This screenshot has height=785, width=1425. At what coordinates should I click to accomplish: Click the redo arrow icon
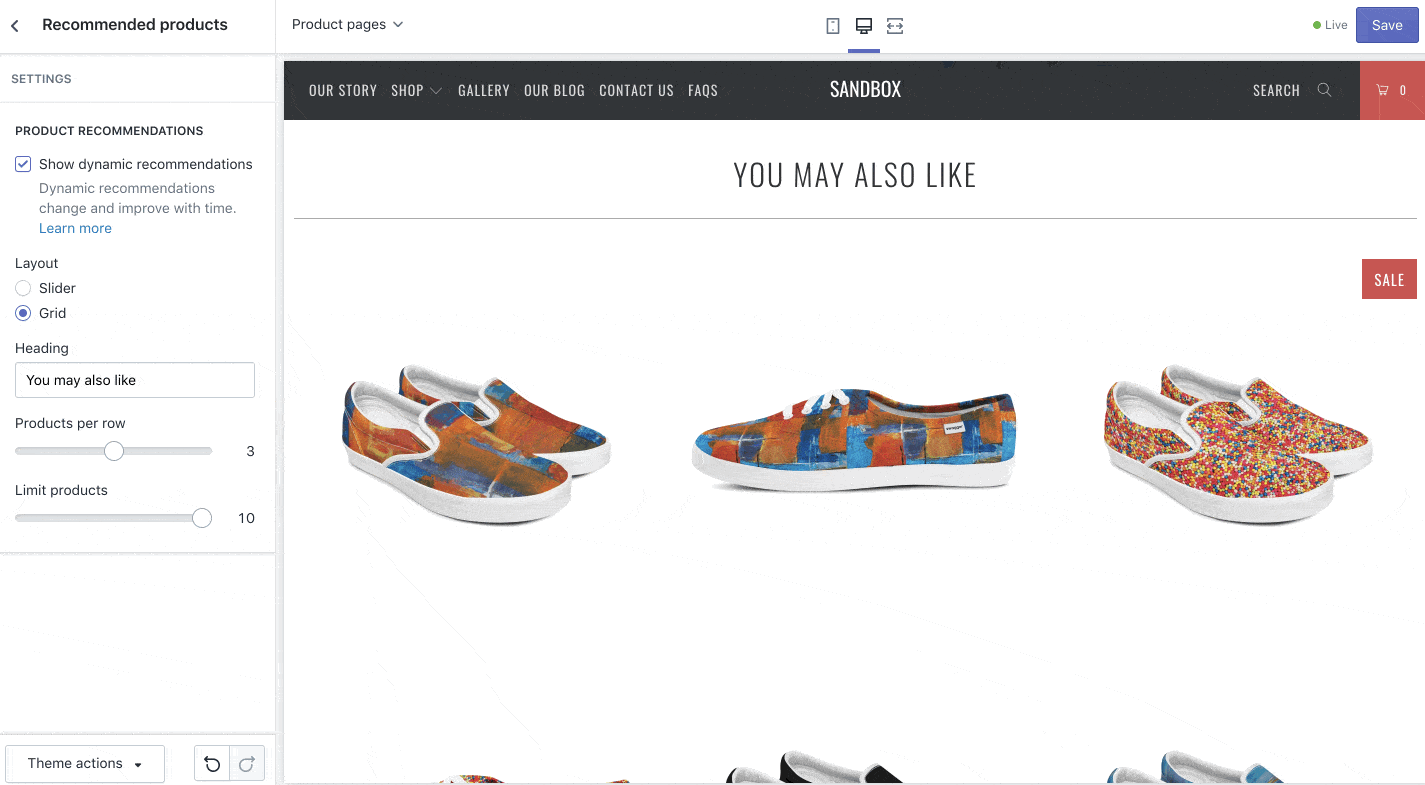[x=247, y=764]
